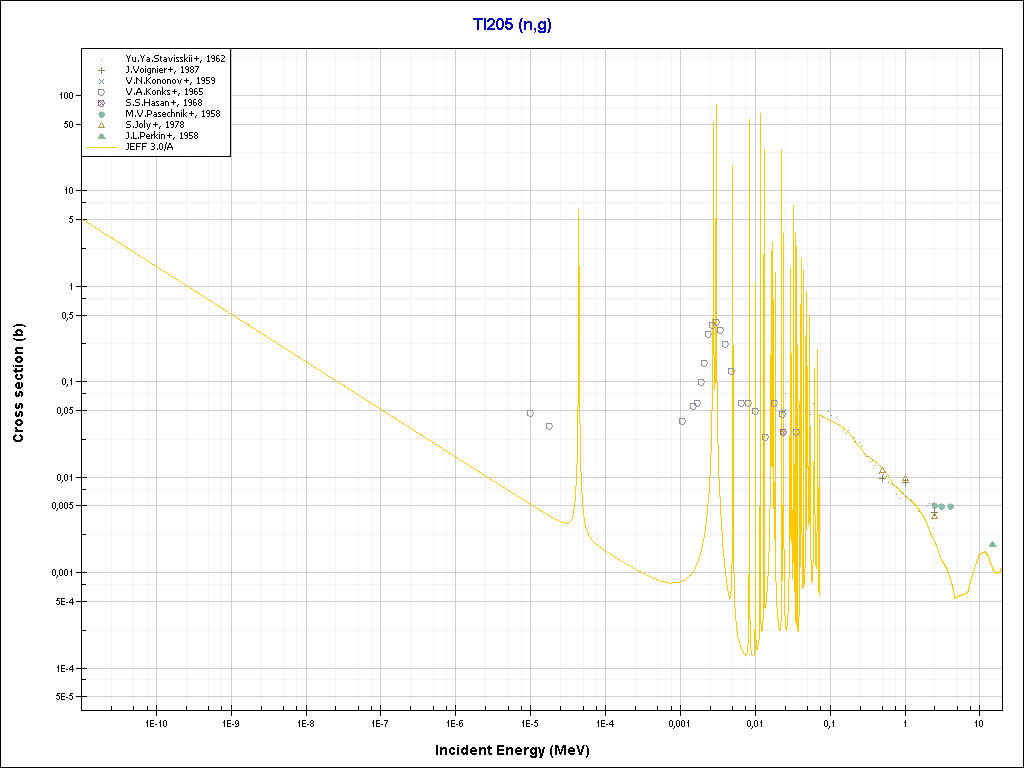Click the plus marker for J.Voignier in legend

click(x=102, y=70)
